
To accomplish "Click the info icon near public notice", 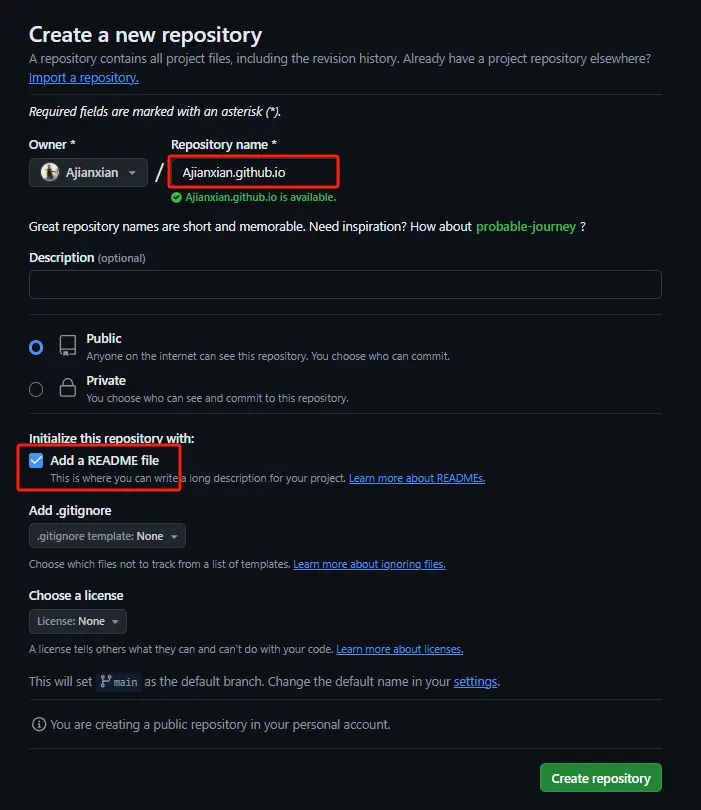I will [x=39, y=724].
